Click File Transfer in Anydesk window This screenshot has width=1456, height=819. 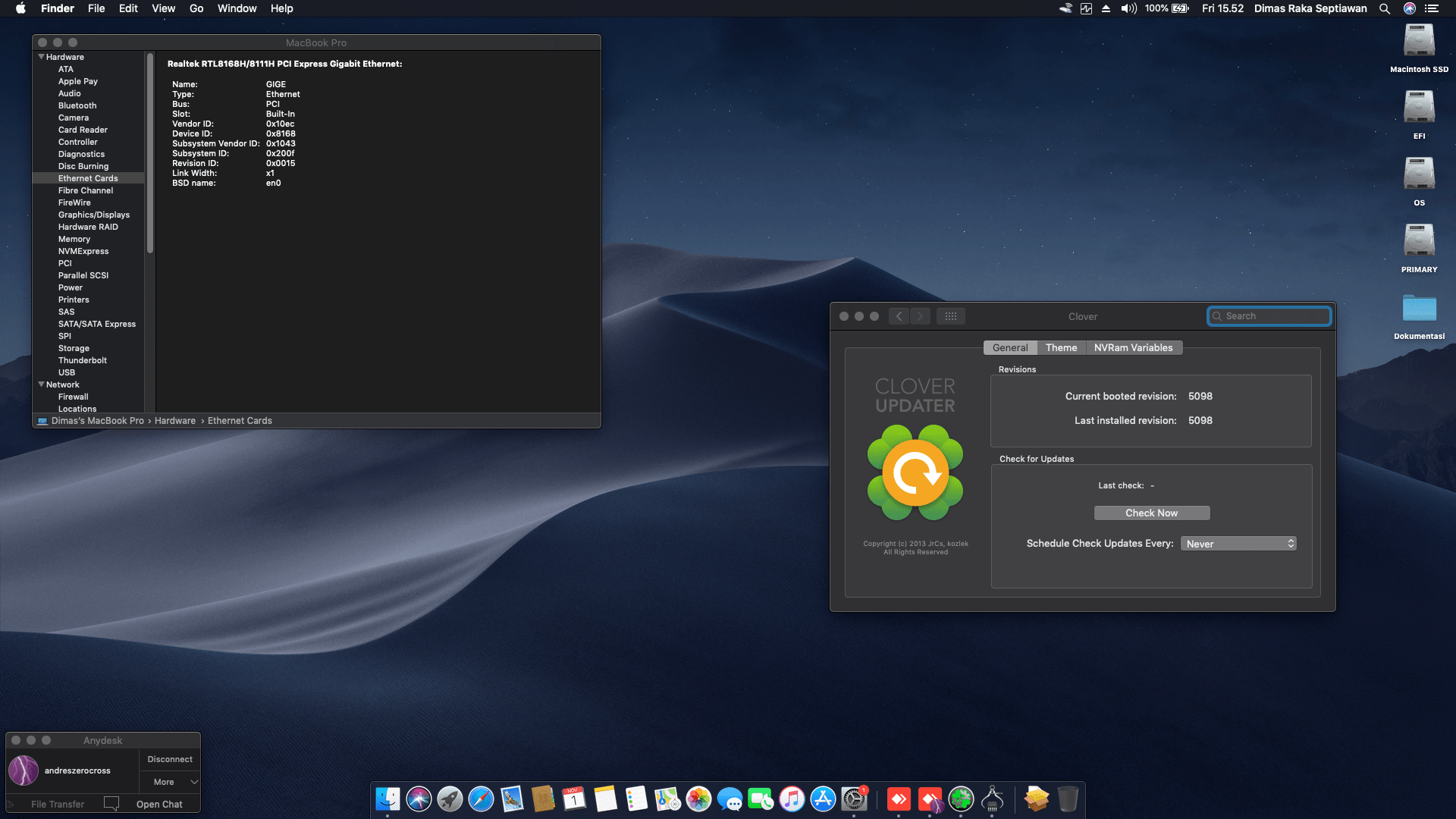point(57,804)
